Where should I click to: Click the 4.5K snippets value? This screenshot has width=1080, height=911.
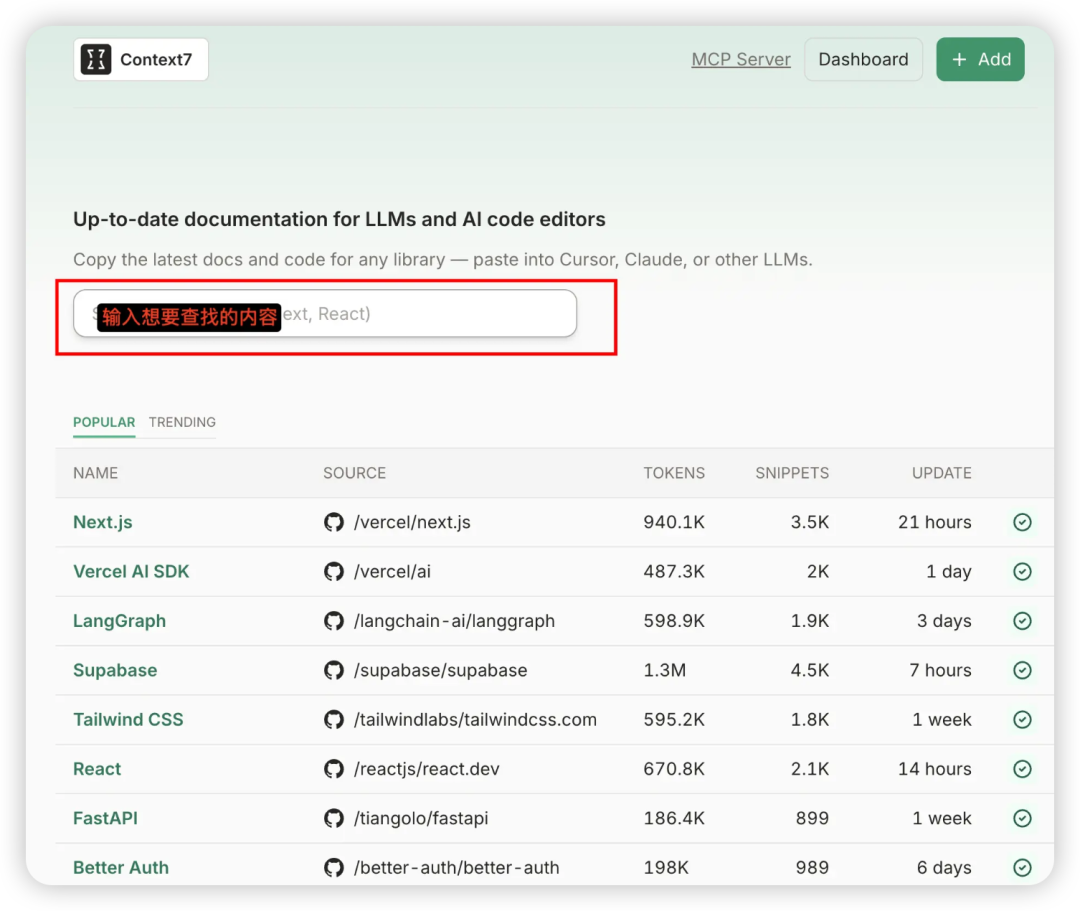coord(810,670)
